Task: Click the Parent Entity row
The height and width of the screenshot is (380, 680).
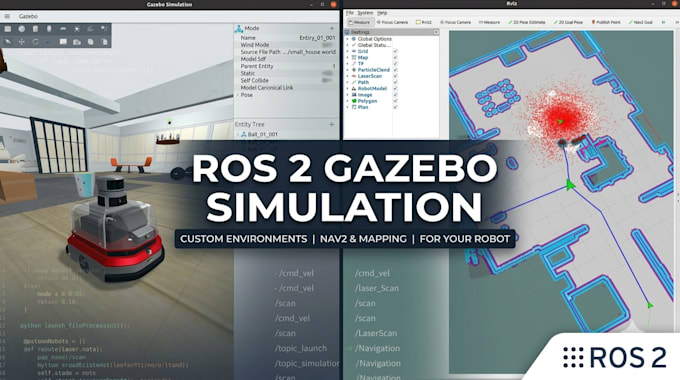Action: 286,66
